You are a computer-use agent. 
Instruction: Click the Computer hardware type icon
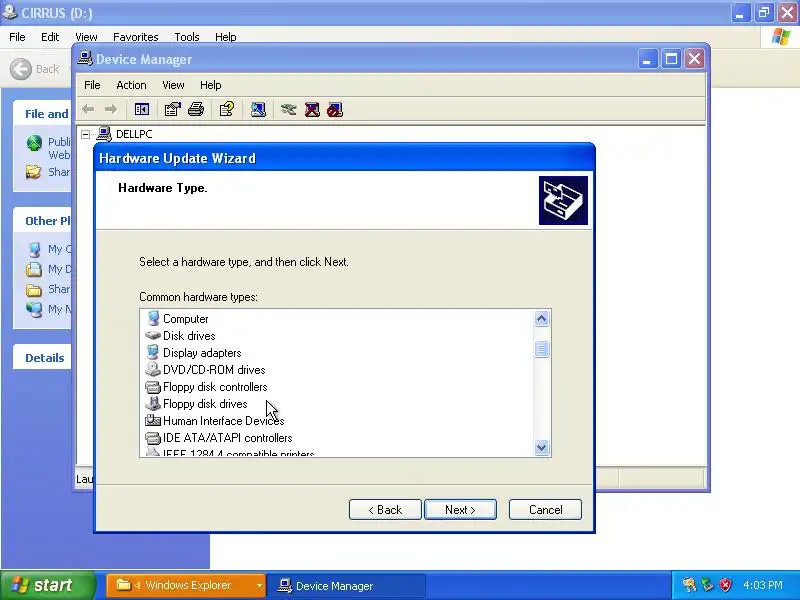(153, 318)
